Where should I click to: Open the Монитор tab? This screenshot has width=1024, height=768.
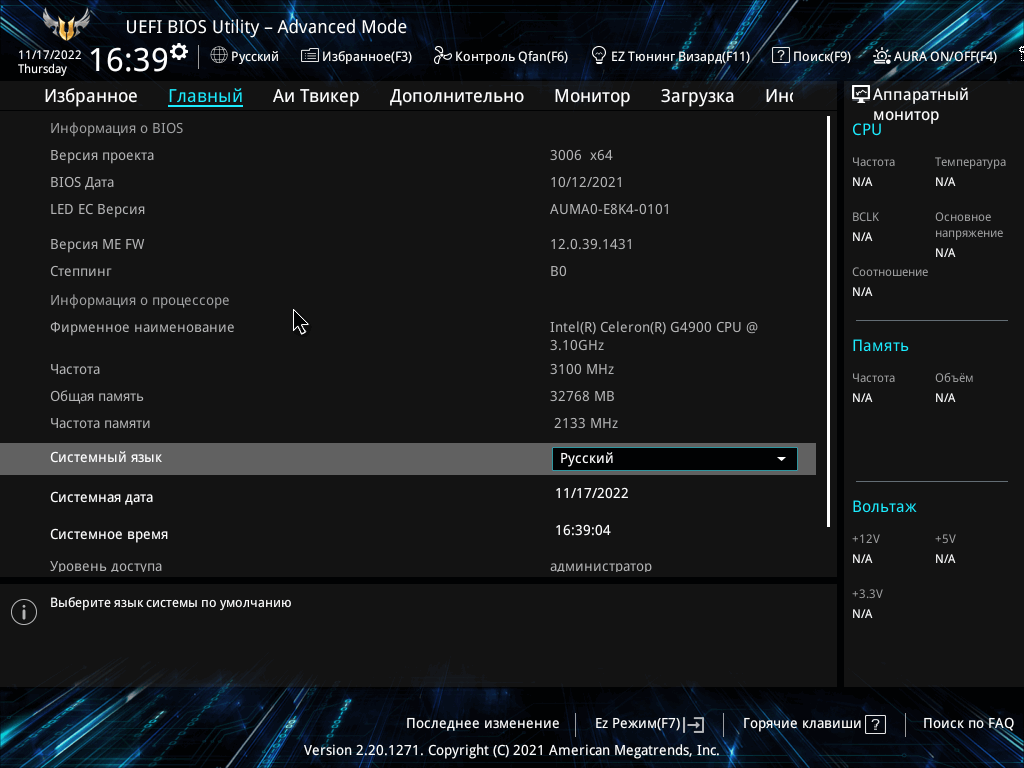[592, 96]
